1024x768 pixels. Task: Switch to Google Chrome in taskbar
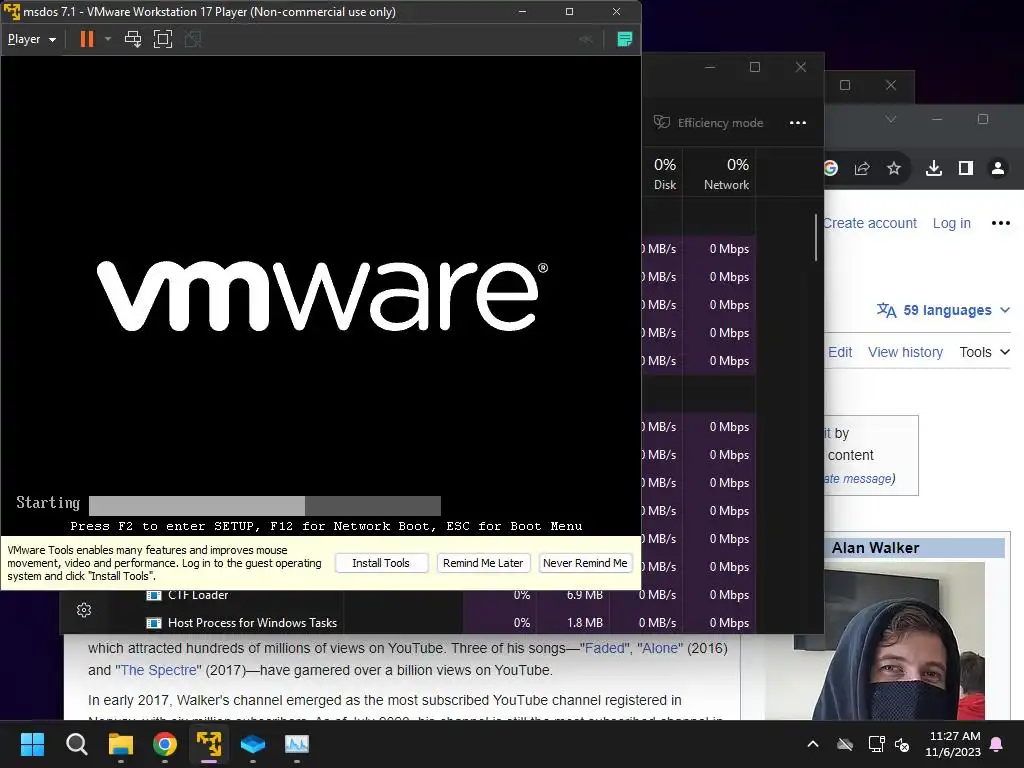point(165,744)
